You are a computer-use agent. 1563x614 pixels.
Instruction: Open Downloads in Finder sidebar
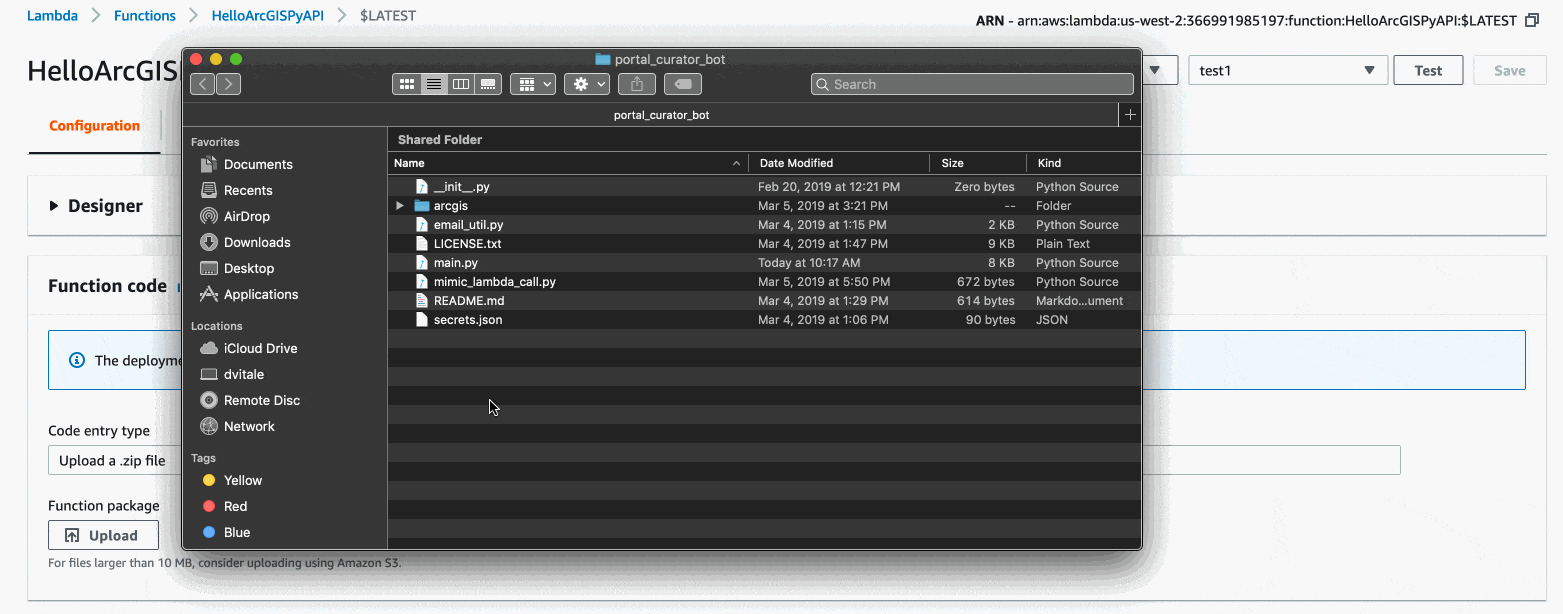tap(257, 242)
